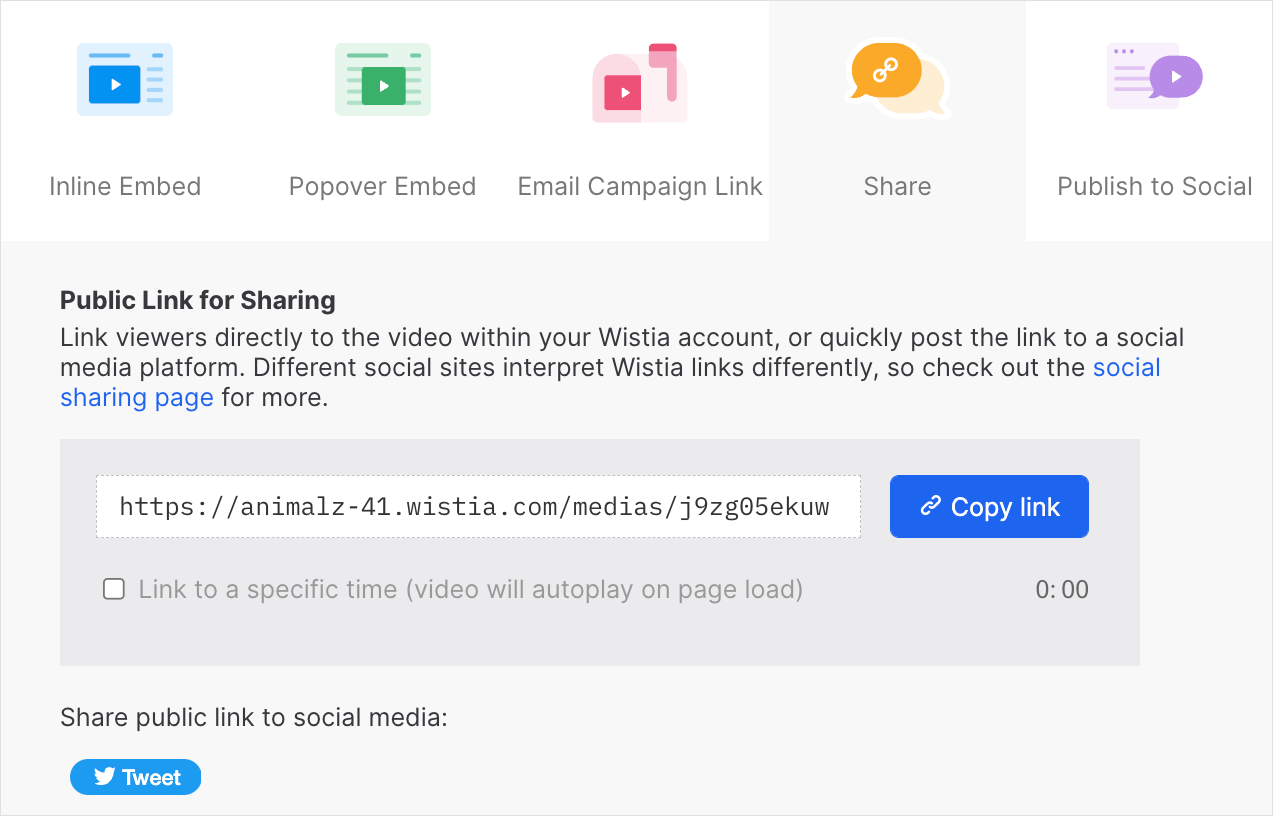Click the Share orange chat bubble icon
1273x816 pixels.
click(x=897, y=78)
